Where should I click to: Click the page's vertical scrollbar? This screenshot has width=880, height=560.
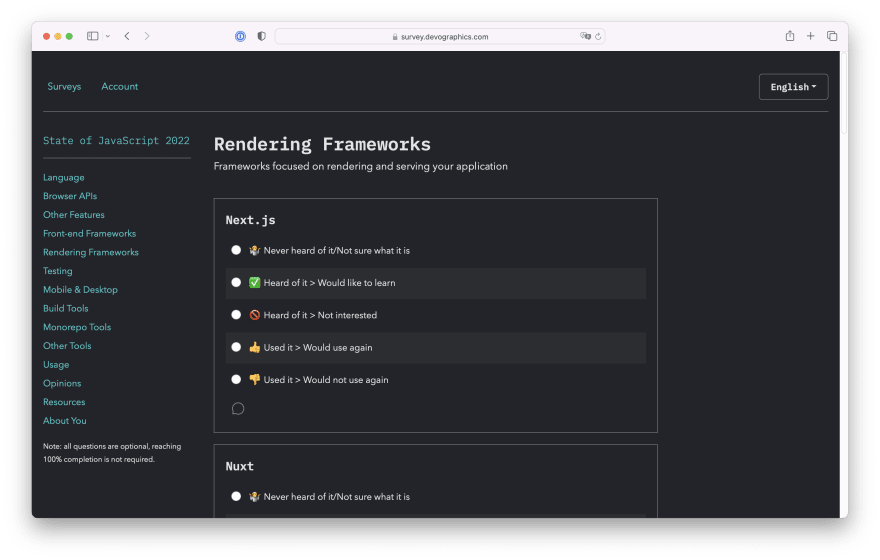coord(844,94)
